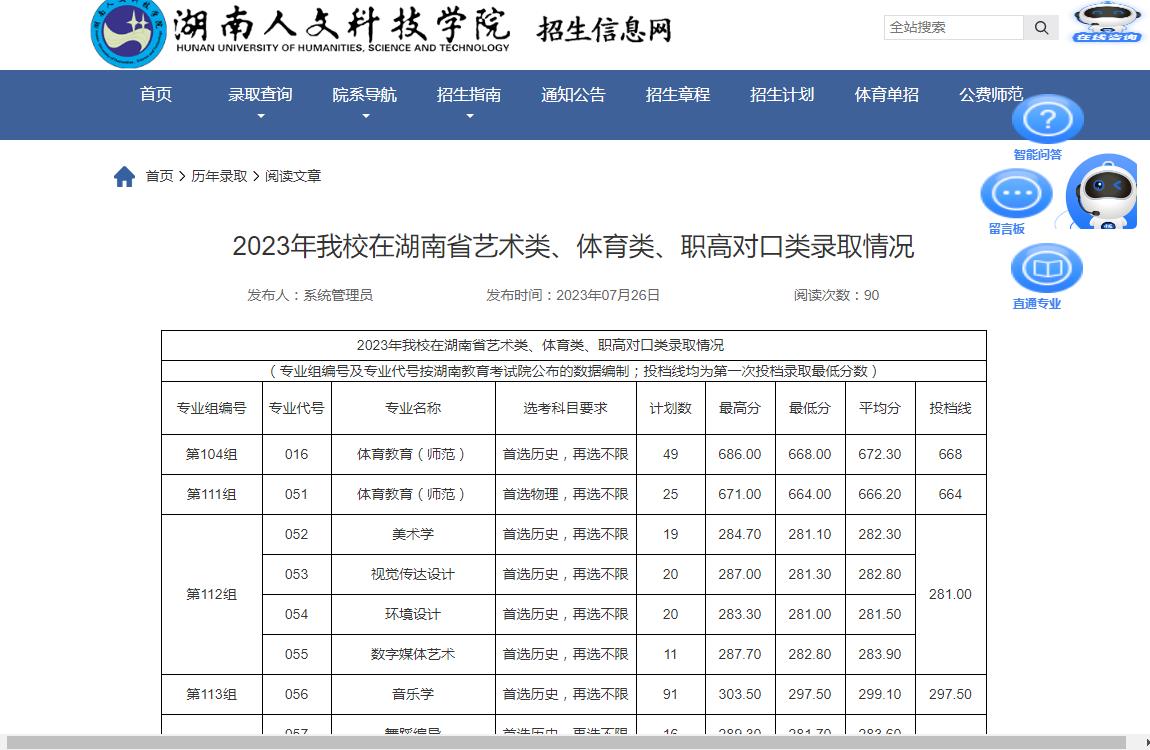Open 招生指南 navigation menu
Screen dimensions: 1150x750
(469, 95)
